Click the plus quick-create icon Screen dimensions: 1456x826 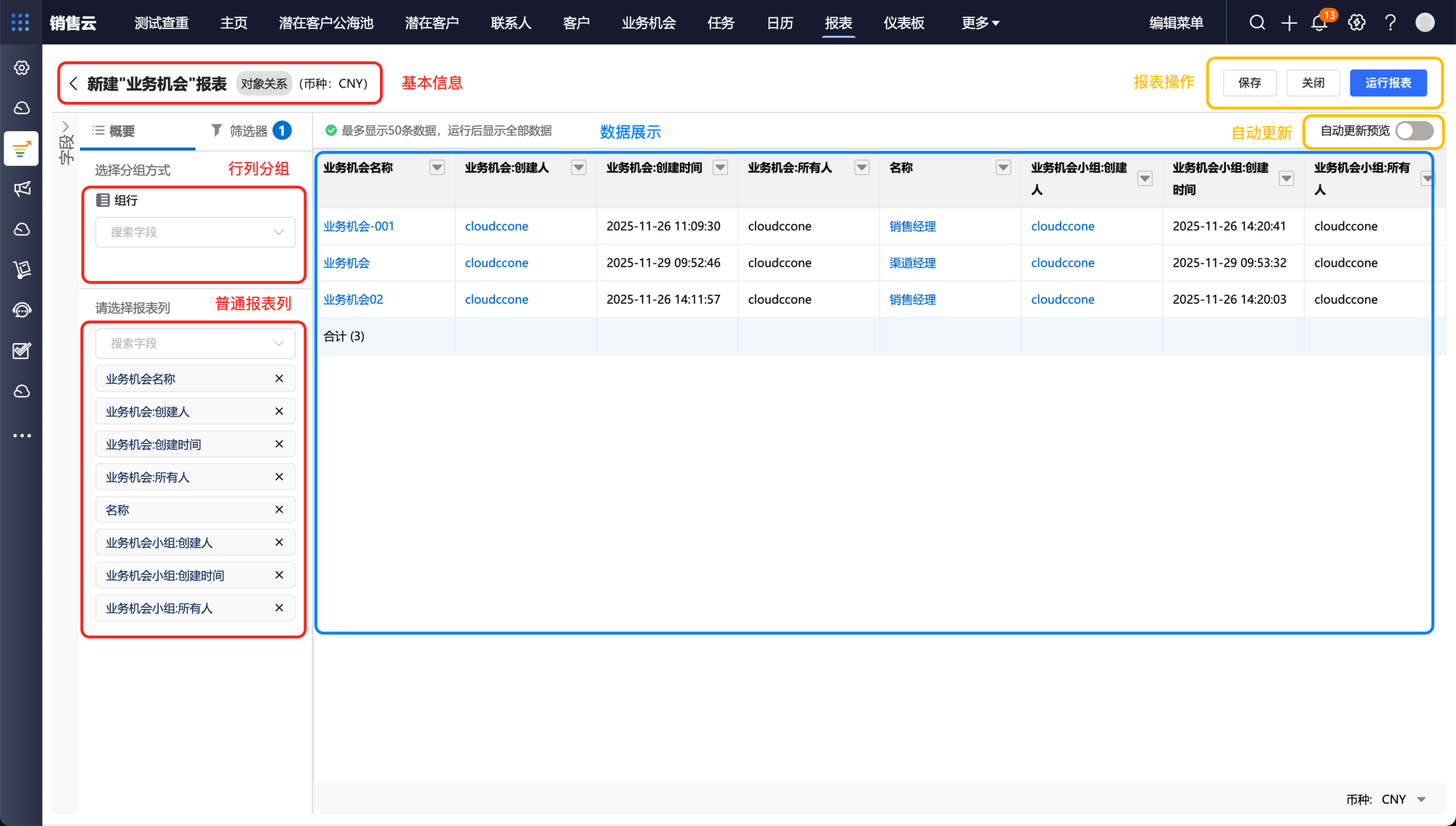coord(1289,23)
